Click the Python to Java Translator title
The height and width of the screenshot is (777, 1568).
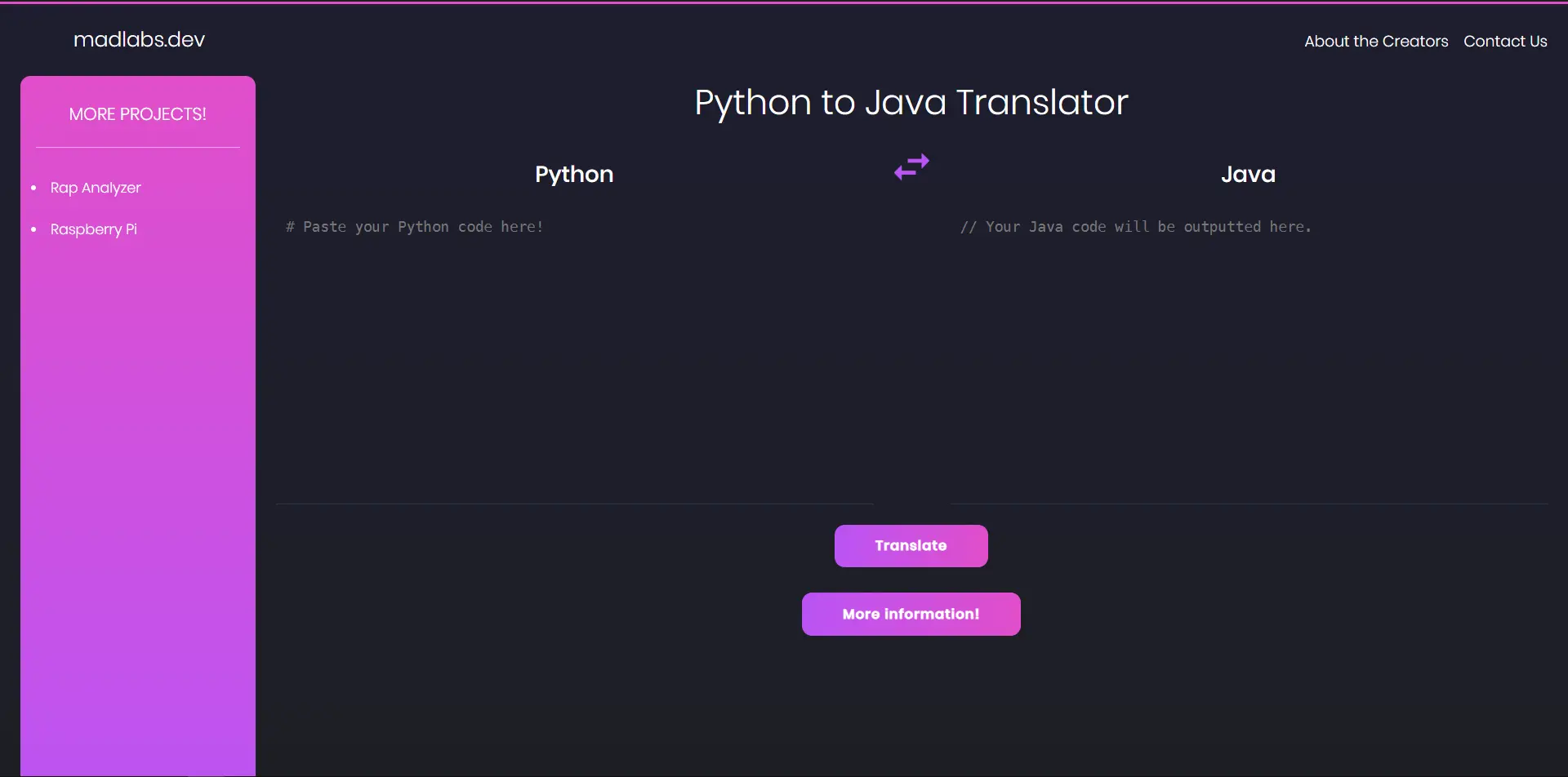(x=911, y=102)
